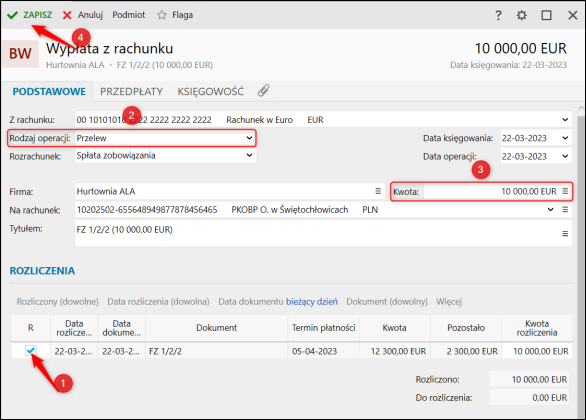Click the green ZAPISZ checkmark icon
Viewport: 586px width, 420px height.
coord(12,15)
